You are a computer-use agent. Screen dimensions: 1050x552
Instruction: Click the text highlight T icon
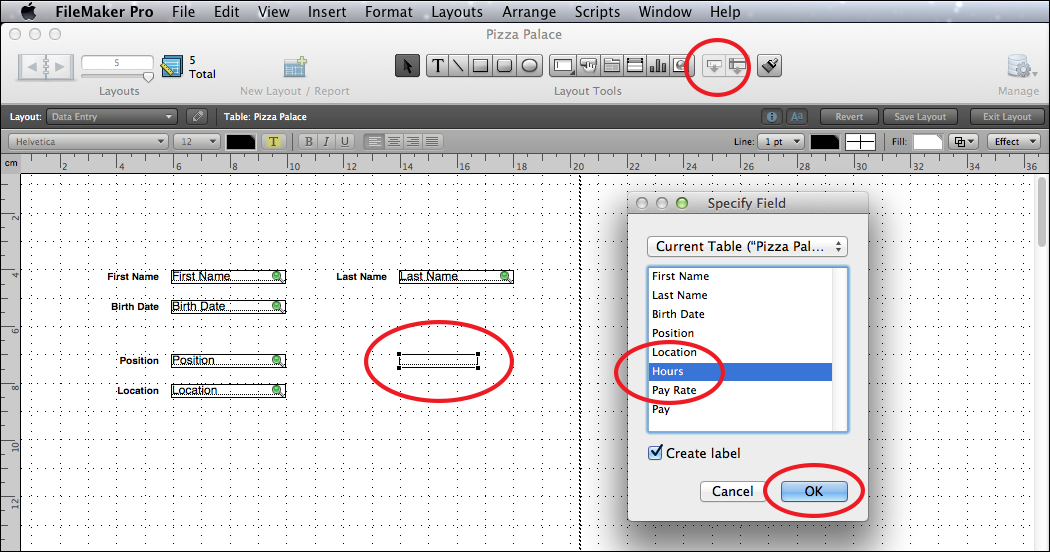tap(273, 141)
